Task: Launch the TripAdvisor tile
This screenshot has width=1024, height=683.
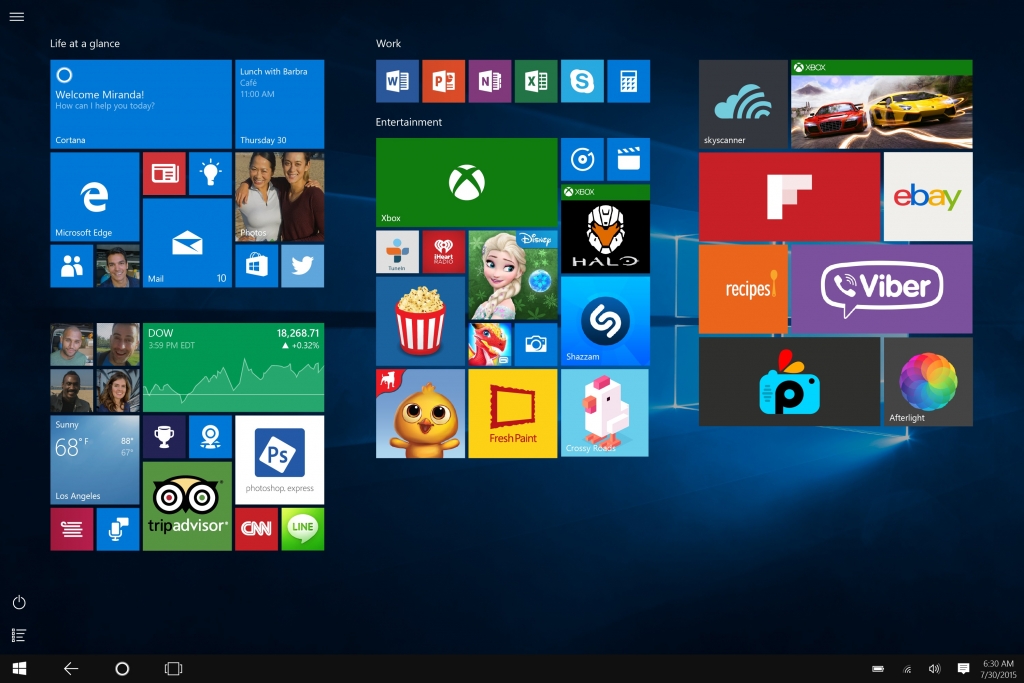Action: tap(187, 506)
